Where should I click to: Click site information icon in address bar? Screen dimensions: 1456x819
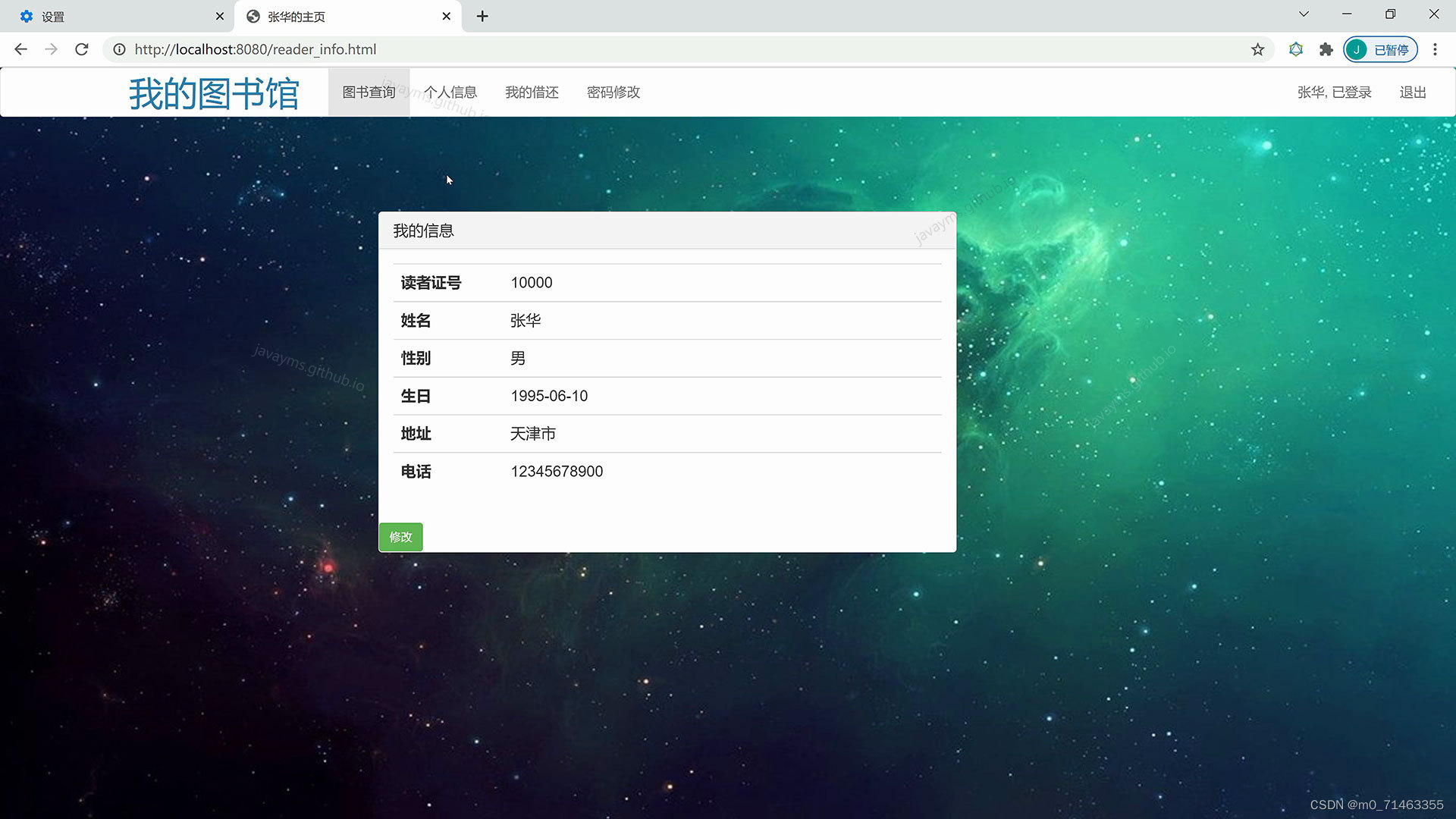[119, 49]
